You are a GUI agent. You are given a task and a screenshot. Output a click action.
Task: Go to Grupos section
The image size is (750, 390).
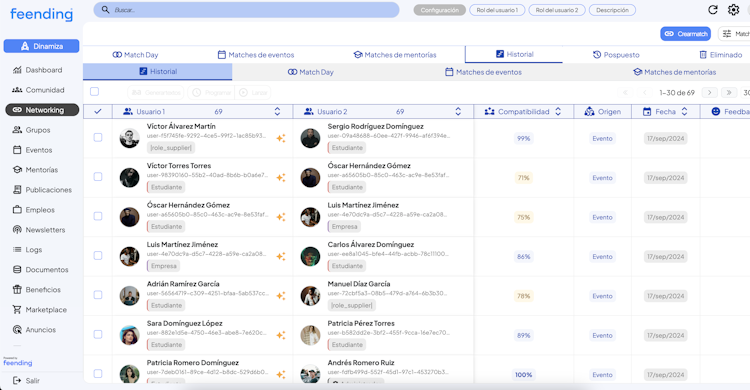[x=32, y=130]
